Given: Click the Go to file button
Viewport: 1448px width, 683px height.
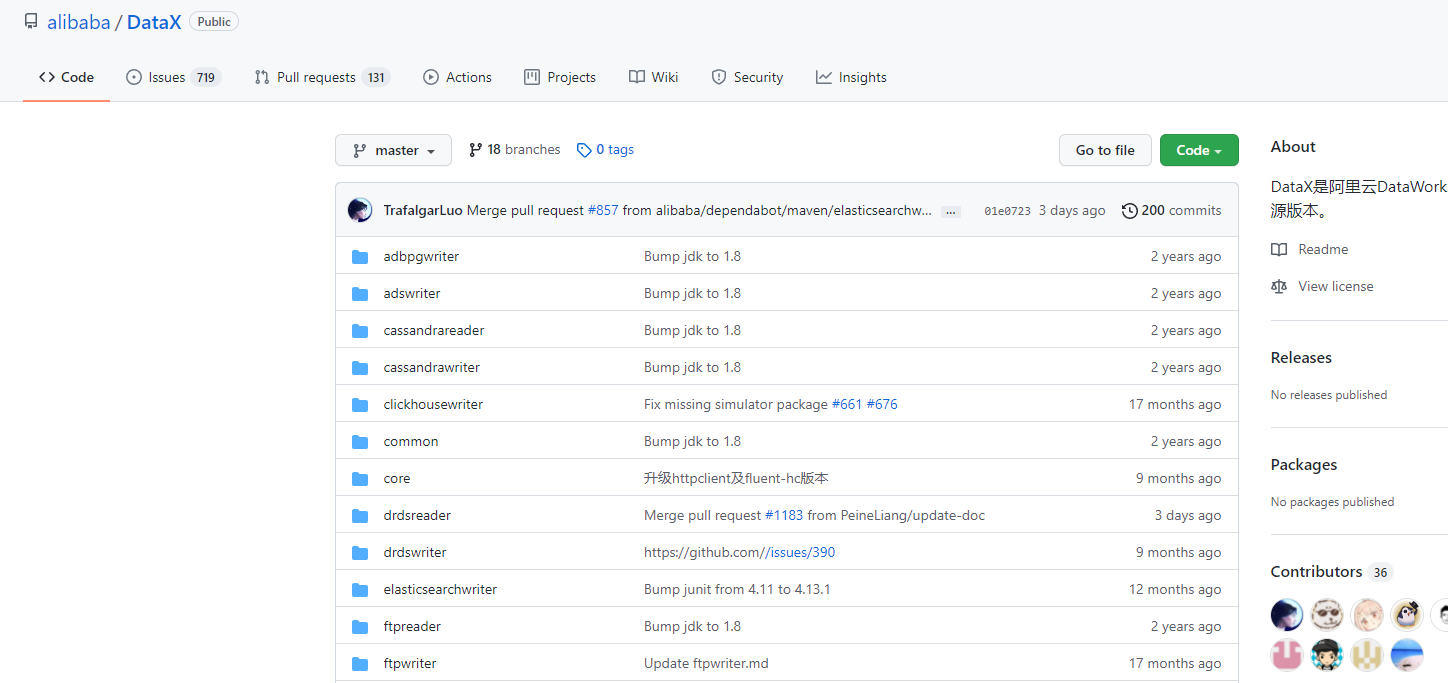Looking at the screenshot, I should click(x=1105, y=150).
